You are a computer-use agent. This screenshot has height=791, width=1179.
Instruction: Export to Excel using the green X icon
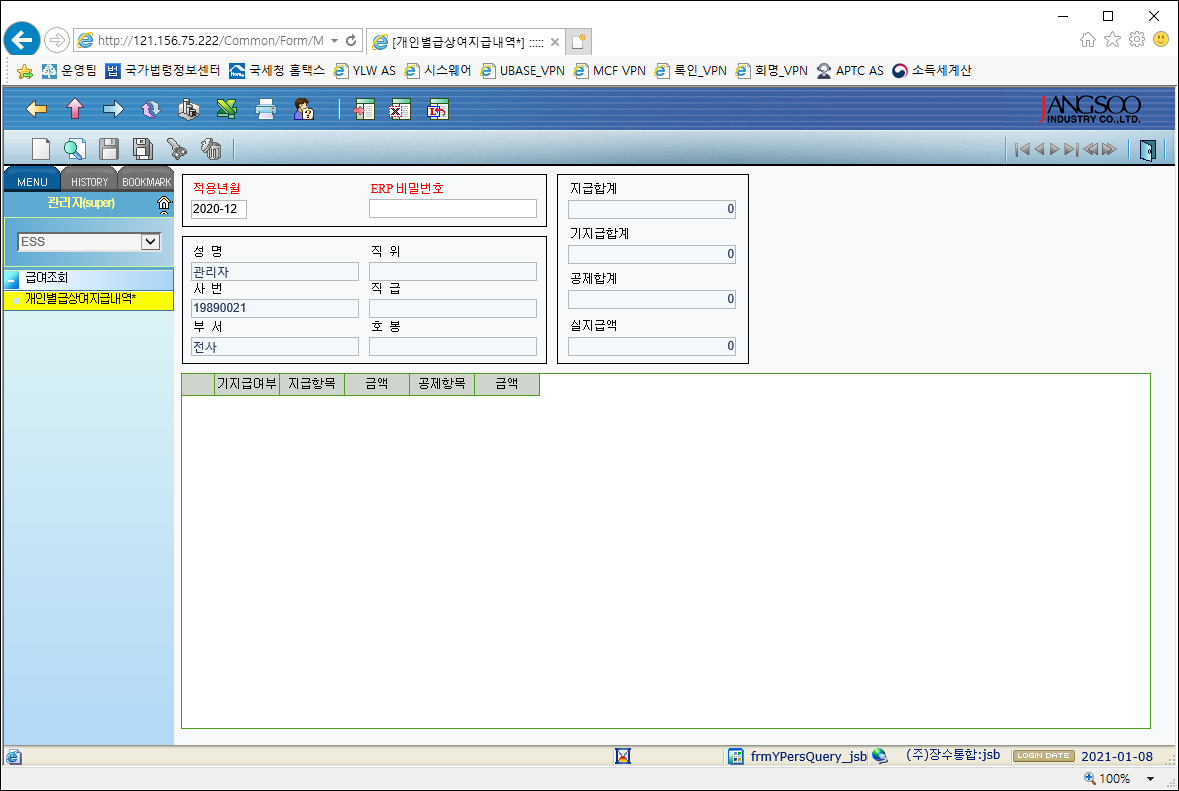point(227,110)
